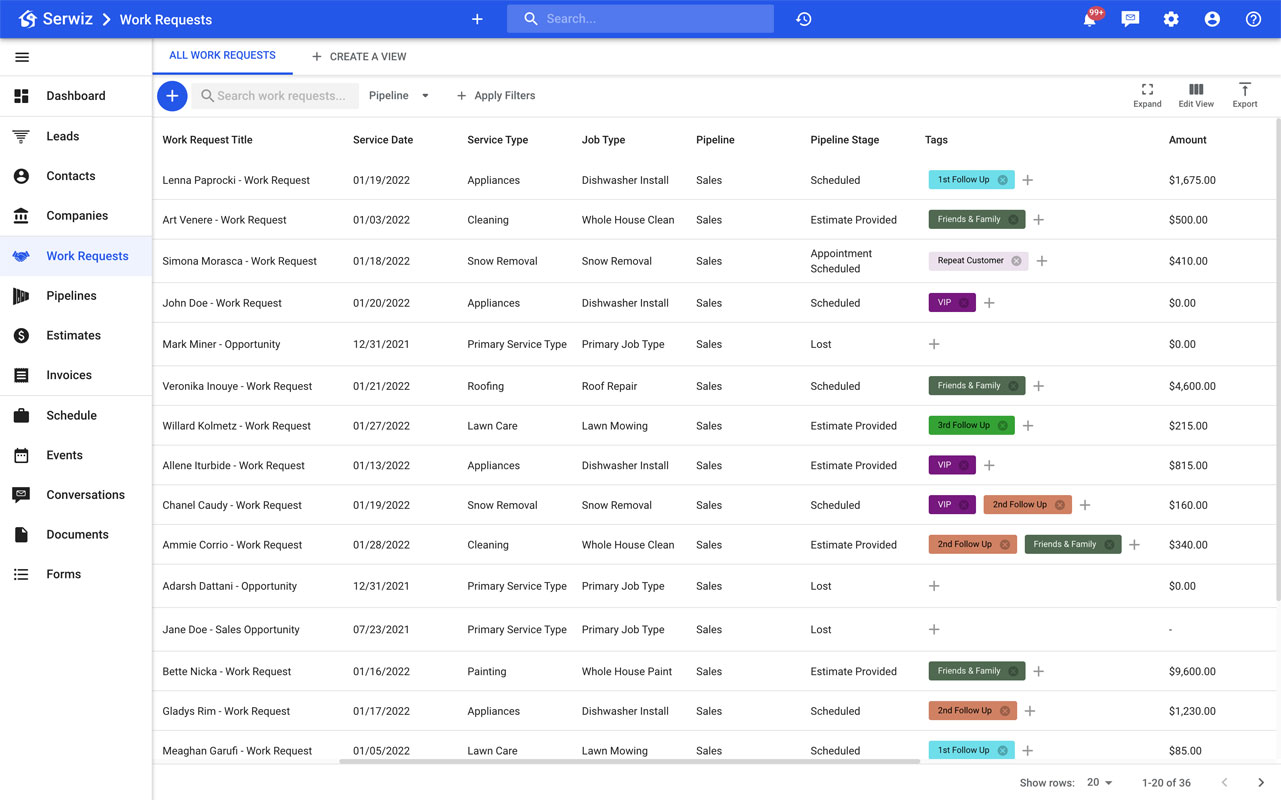
Task: Click the blue add work request button
Action: (172, 96)
